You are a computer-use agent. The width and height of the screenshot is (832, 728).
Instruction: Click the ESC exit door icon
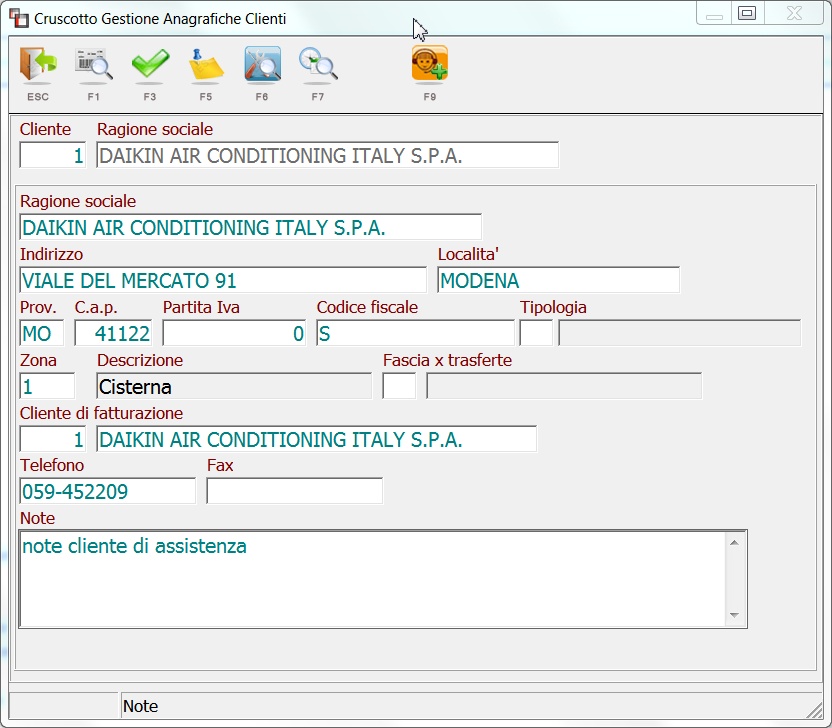click(x=38, y=65)
